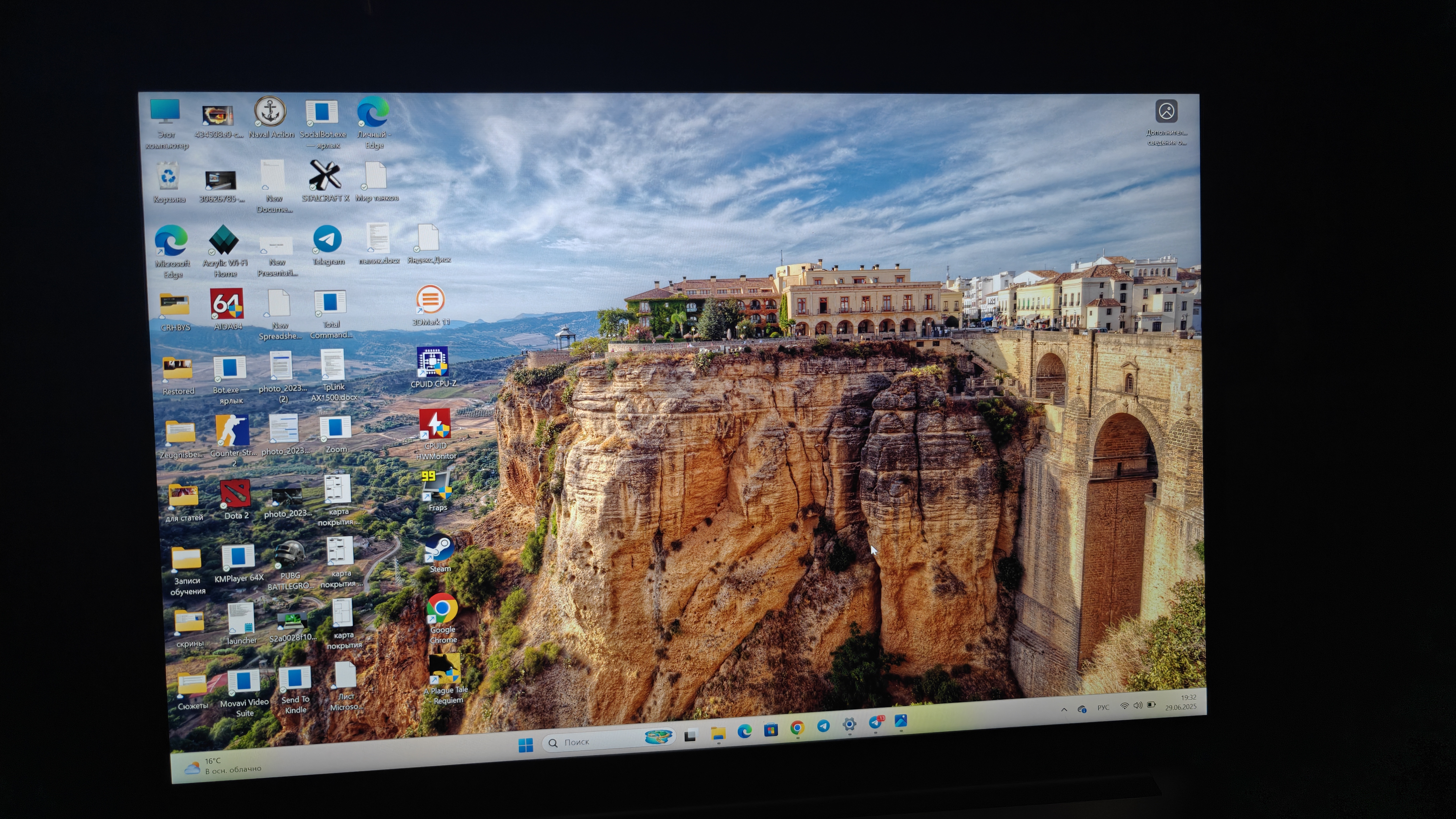This screenshot has width=1456, height=819.
Task: Open the Лист Microso... spreadsheet file
Action: click(x=346, y=686)
